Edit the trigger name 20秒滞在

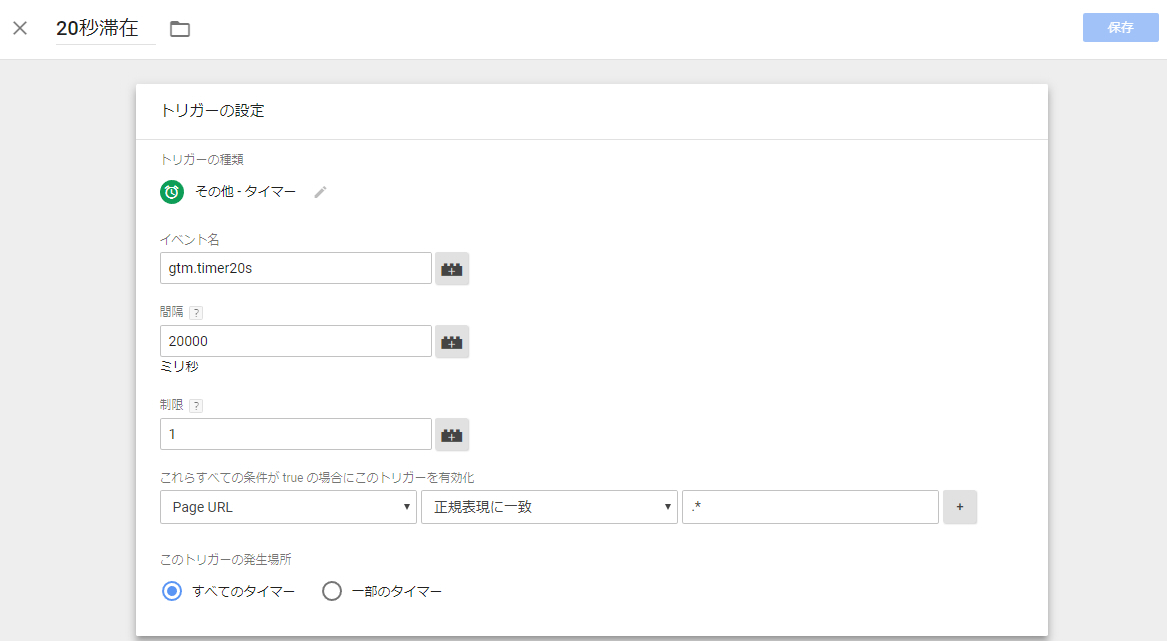(105, 28)
